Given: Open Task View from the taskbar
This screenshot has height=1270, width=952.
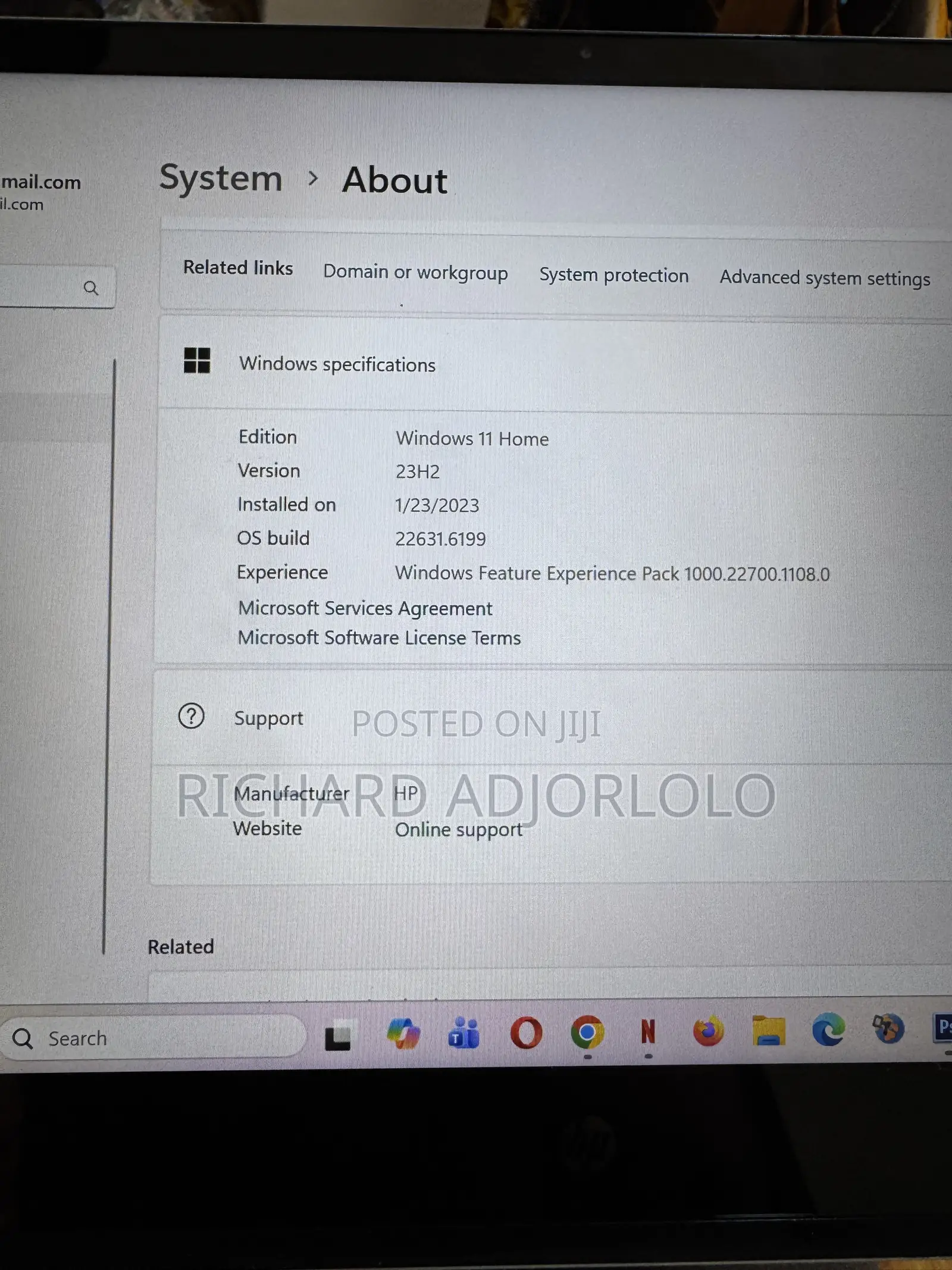Looking at the screenshot, I should click(x=337, y=1037).
